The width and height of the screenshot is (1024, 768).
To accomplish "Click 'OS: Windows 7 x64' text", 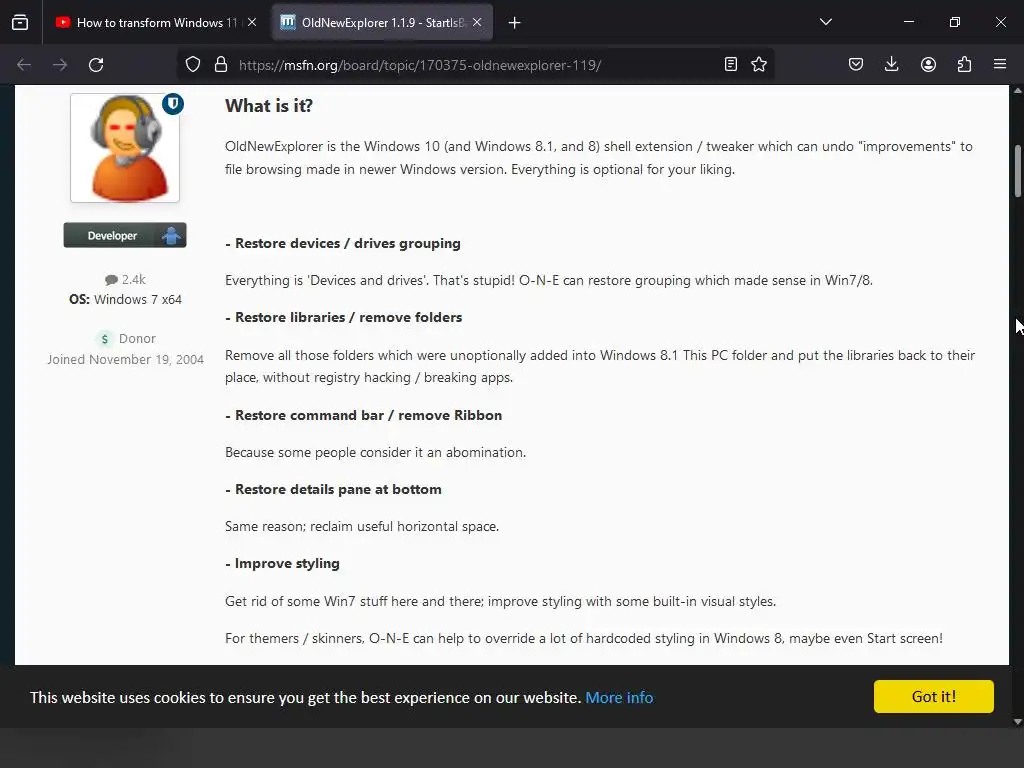I will (125, 300).
